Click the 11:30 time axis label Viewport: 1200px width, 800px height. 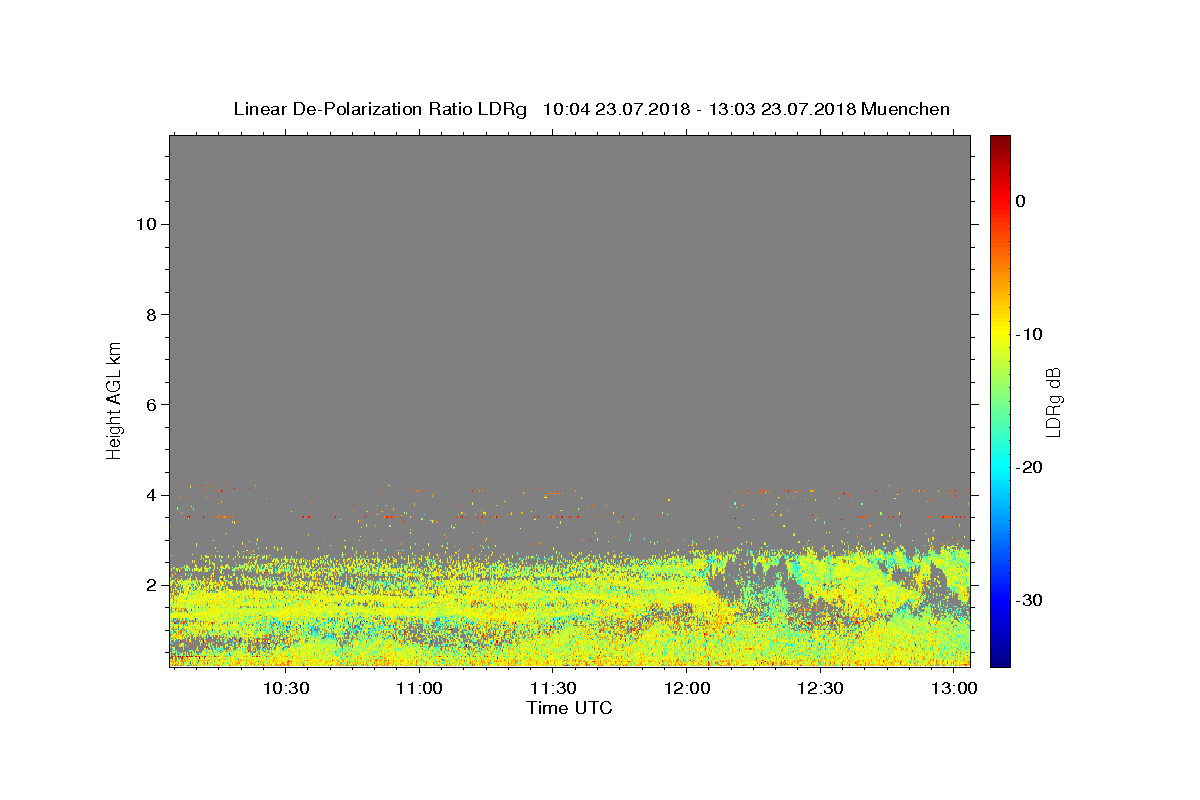tap(553, 689)
